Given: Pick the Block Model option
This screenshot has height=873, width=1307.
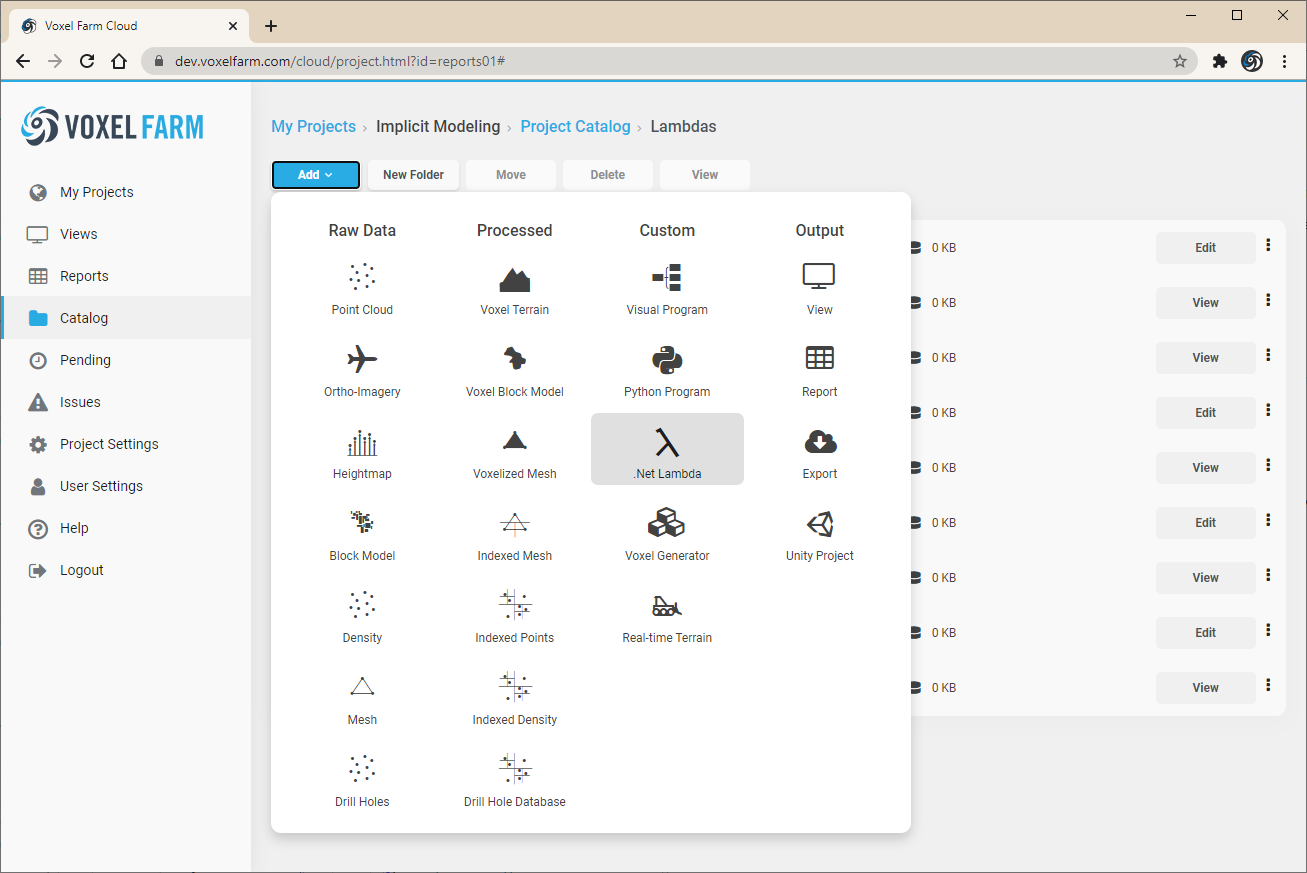Looking at the screenshot, I should 362,536.
